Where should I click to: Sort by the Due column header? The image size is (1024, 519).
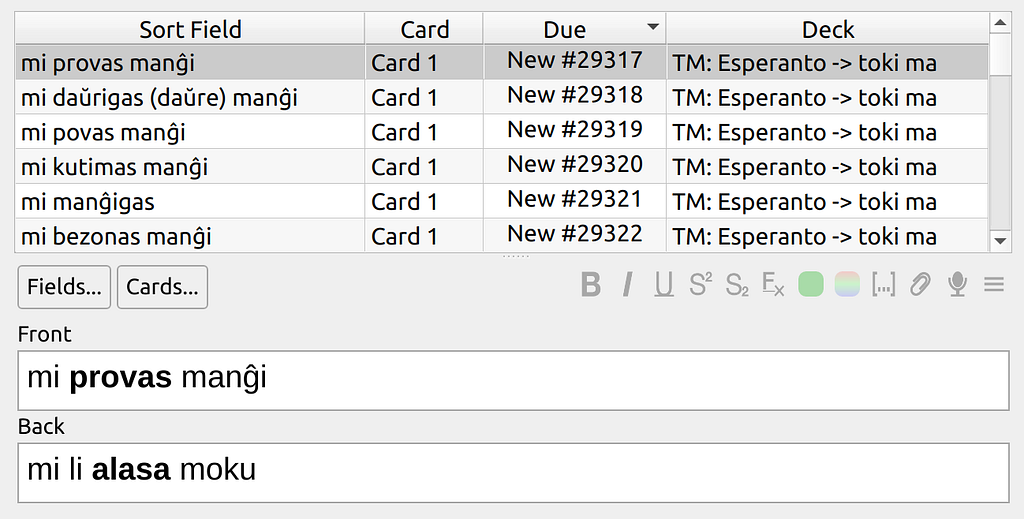[x=574, y=29]
